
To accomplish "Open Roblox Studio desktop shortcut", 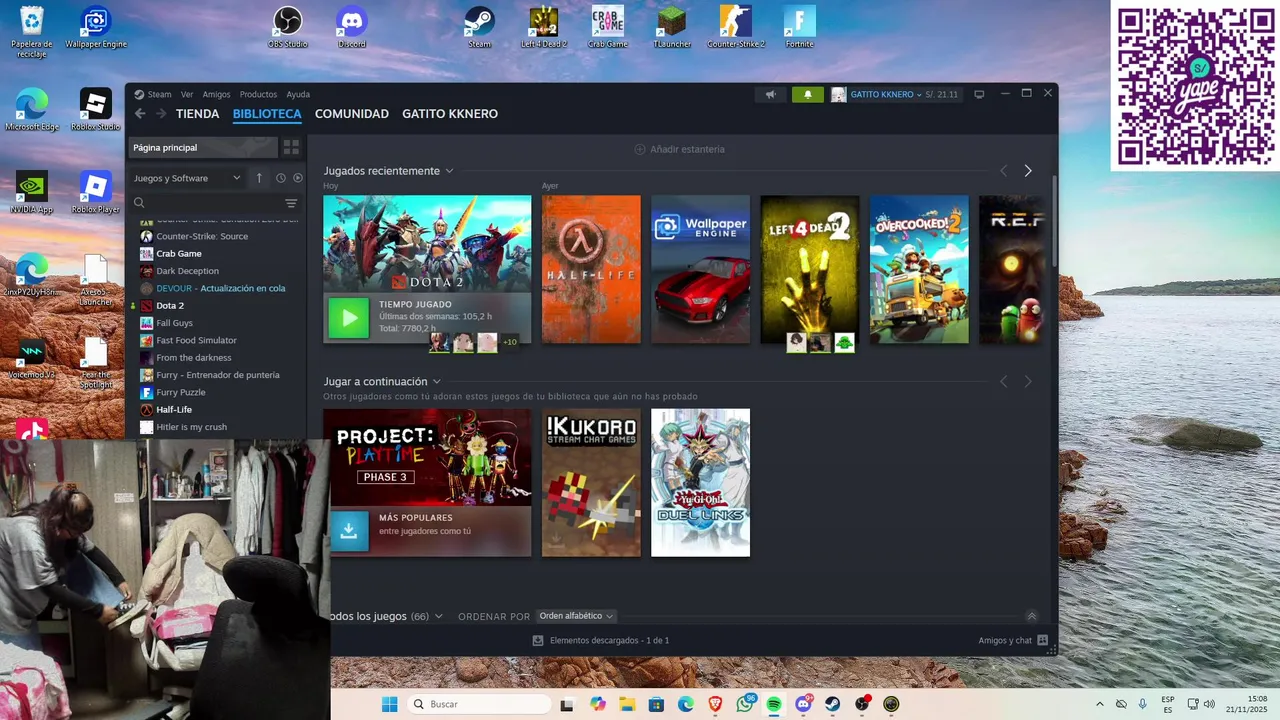I will pyautogui.click(x=96, y=110).
